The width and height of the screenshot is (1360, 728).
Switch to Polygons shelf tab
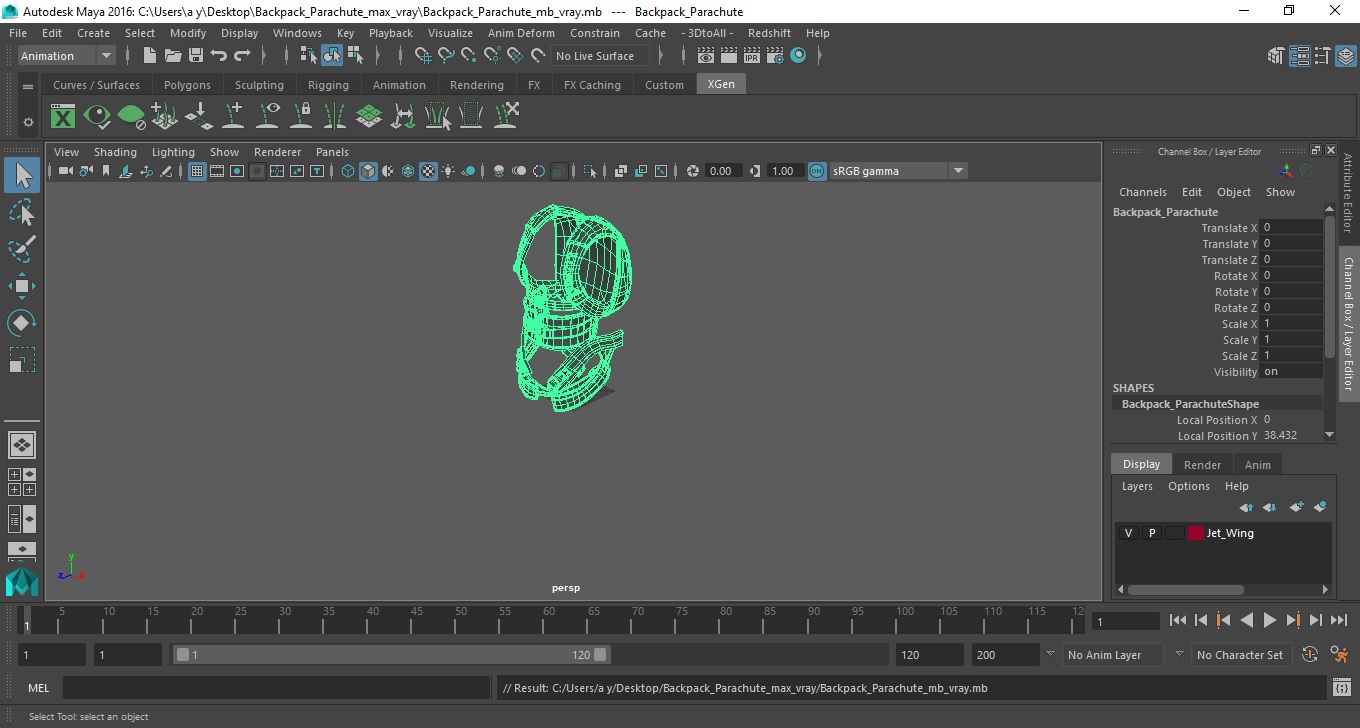pos(187,85)
